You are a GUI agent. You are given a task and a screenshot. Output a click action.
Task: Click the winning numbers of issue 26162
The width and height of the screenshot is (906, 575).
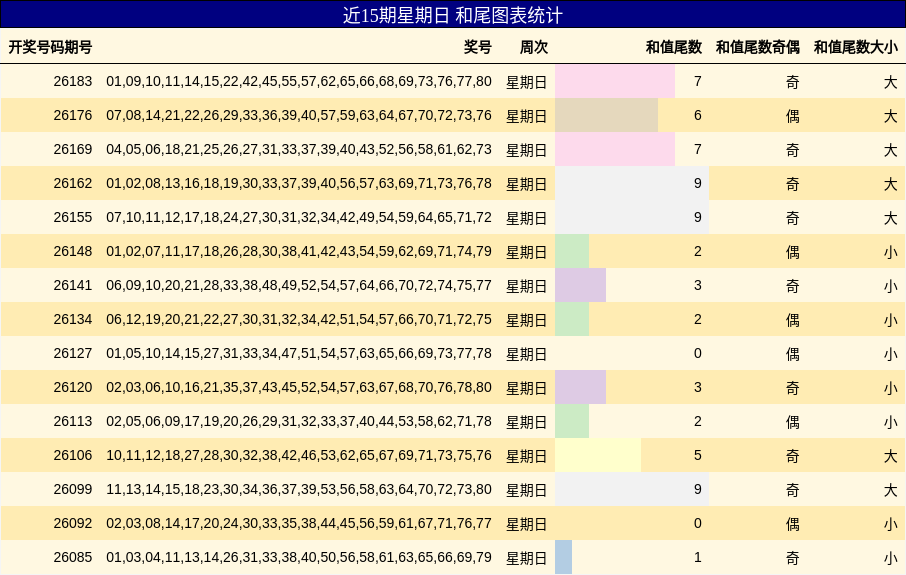pos(299,184)
